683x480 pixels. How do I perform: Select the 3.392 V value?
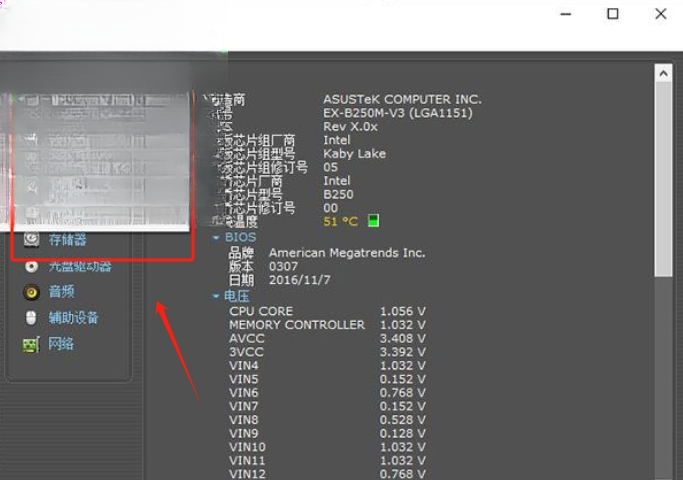pos(402,352)
